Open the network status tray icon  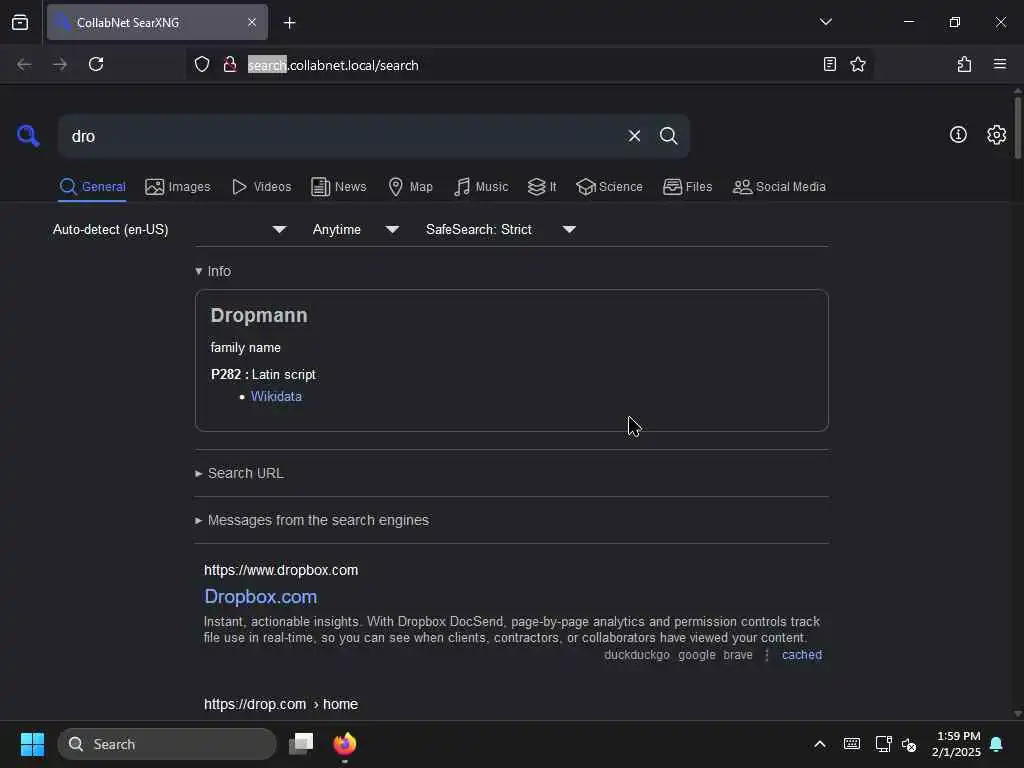[x=883, y=744]
